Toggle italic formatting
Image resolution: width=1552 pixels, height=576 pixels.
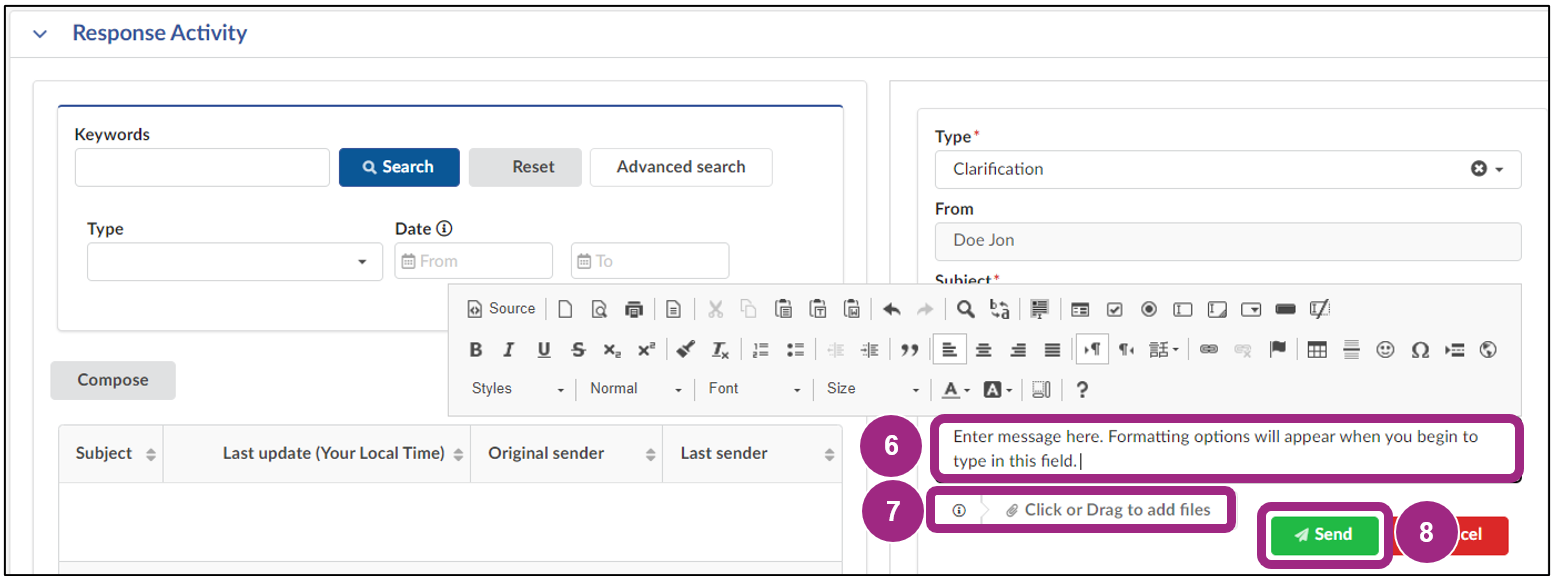point(508,348)
